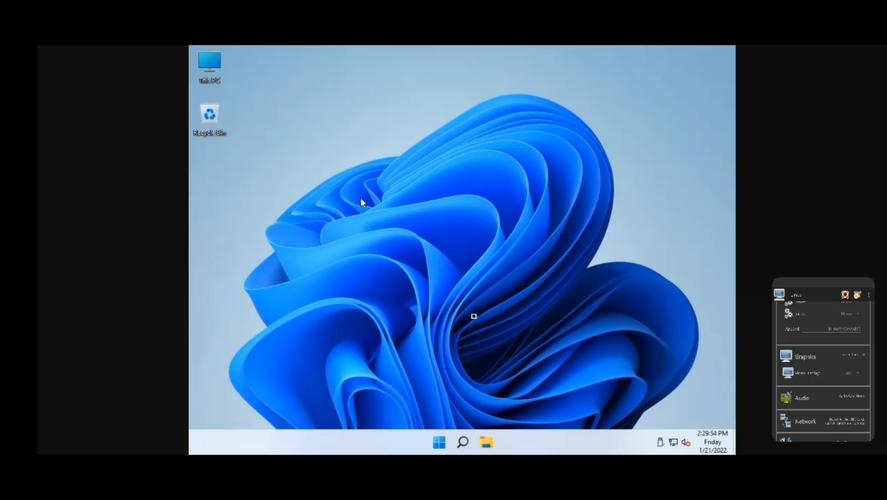Select the Network section in details panel
The height and width of the screenshot is (500, 887).
click(x=824, y=421)
